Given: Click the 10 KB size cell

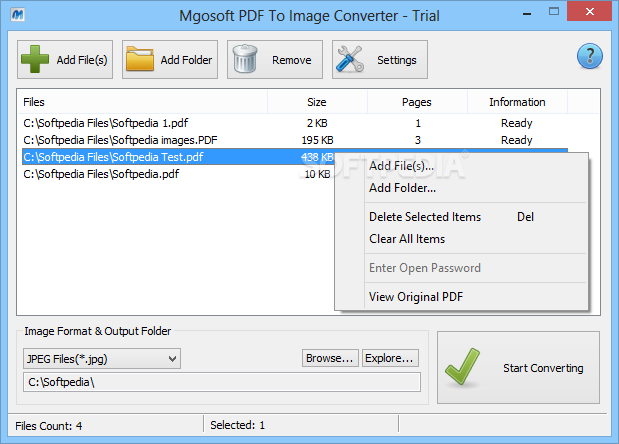Looking at the screenshot, I should point(317,174).
